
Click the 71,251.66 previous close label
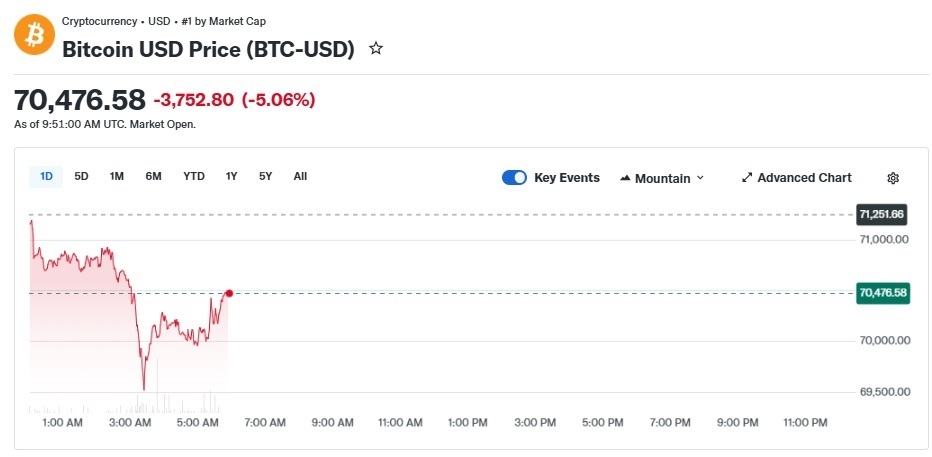coord(881,214)
